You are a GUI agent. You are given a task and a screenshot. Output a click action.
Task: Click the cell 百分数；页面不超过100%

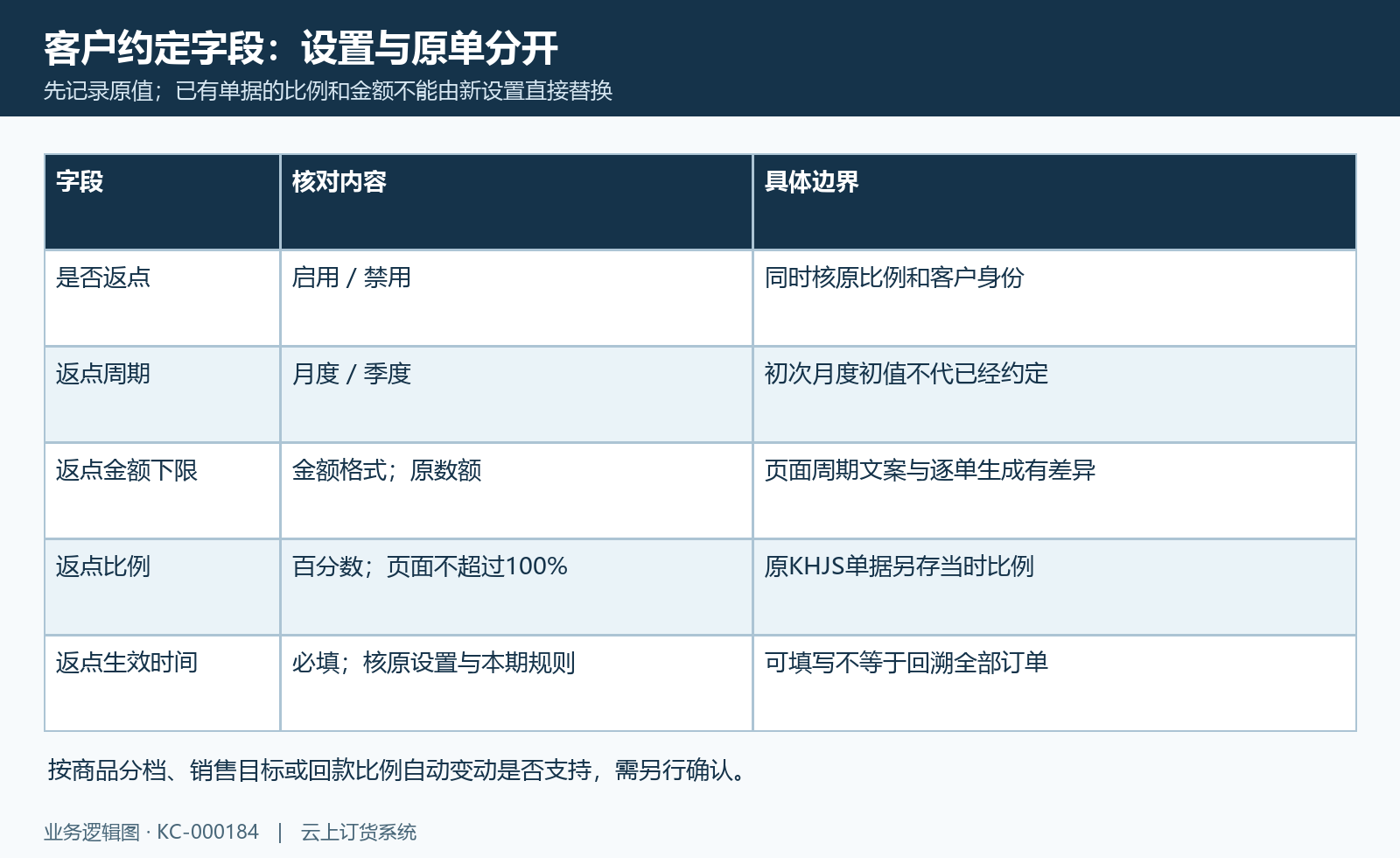pos(516,587)
